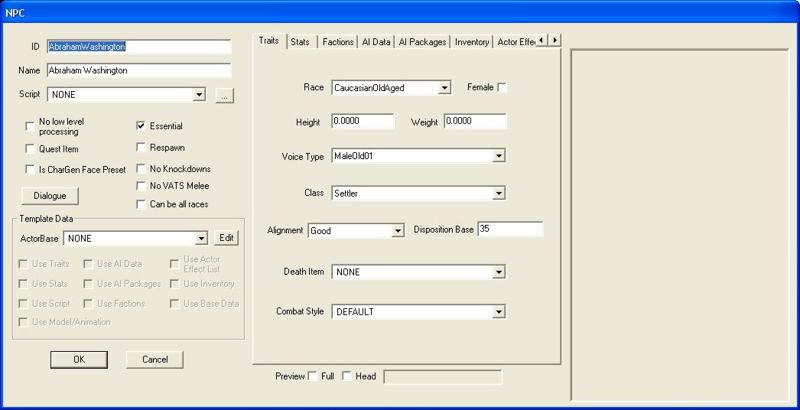Image resolution: width=800 pixels, height=410 pixels.
Task: Switch to the Stats tab
Action: [301, 42]
